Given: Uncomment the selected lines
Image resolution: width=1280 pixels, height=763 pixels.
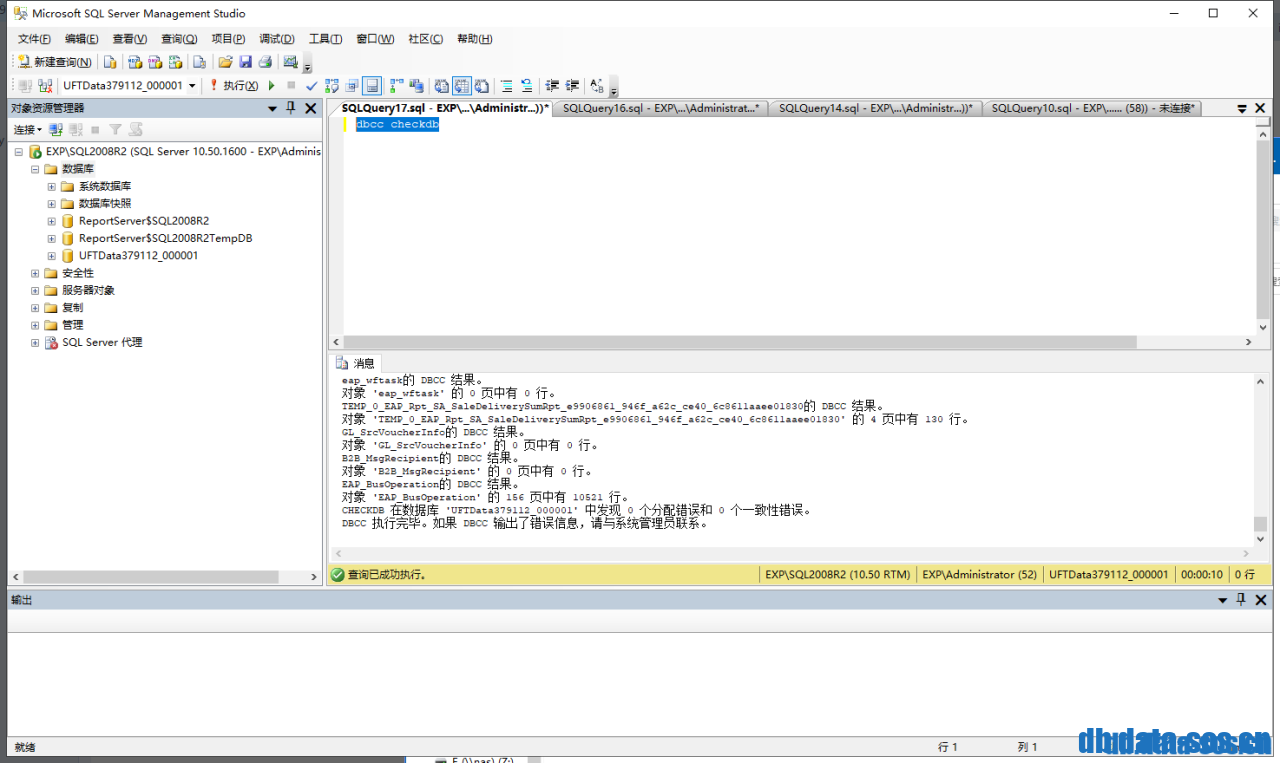Looking at the screenshot, I should tap(527, 86).
